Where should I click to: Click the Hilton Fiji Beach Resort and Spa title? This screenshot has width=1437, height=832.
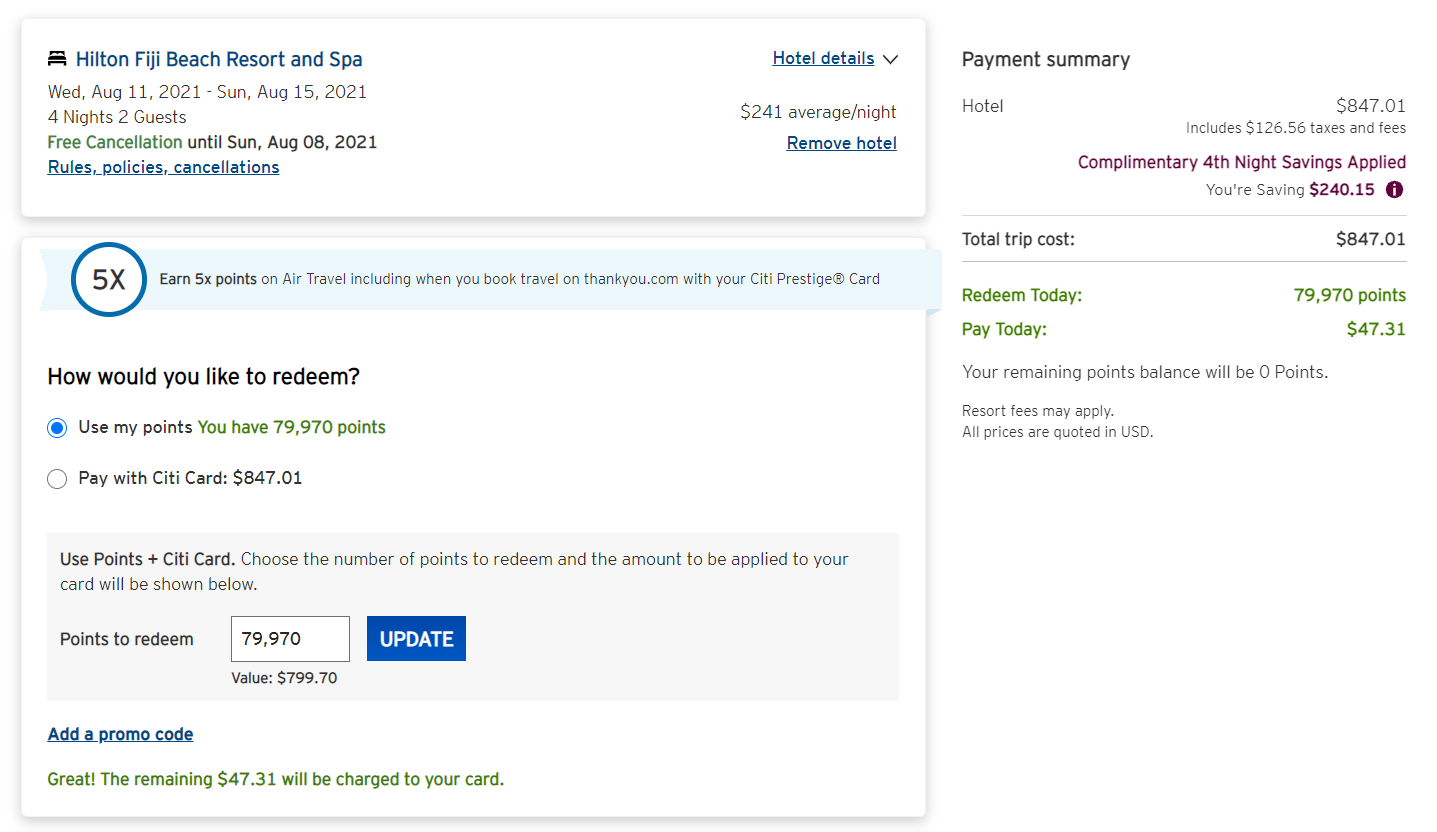pos(218,59)
